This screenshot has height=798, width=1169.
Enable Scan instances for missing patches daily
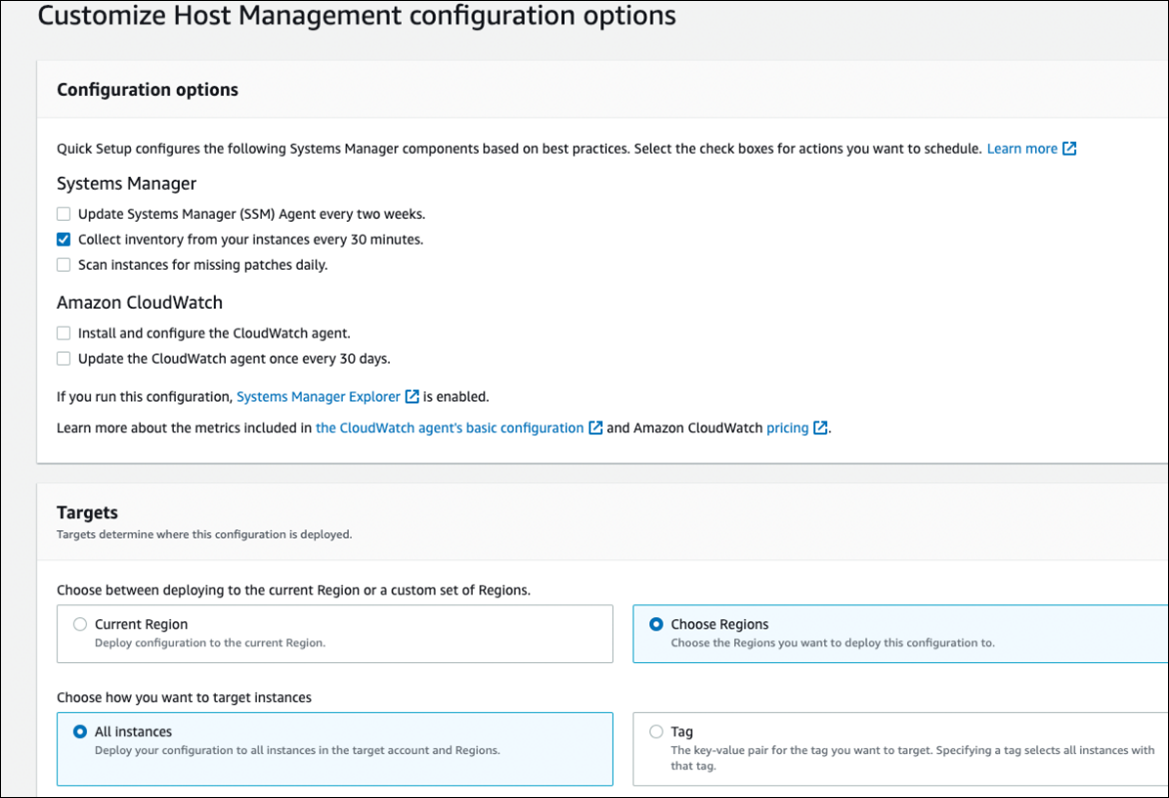(x=64, y=265)
